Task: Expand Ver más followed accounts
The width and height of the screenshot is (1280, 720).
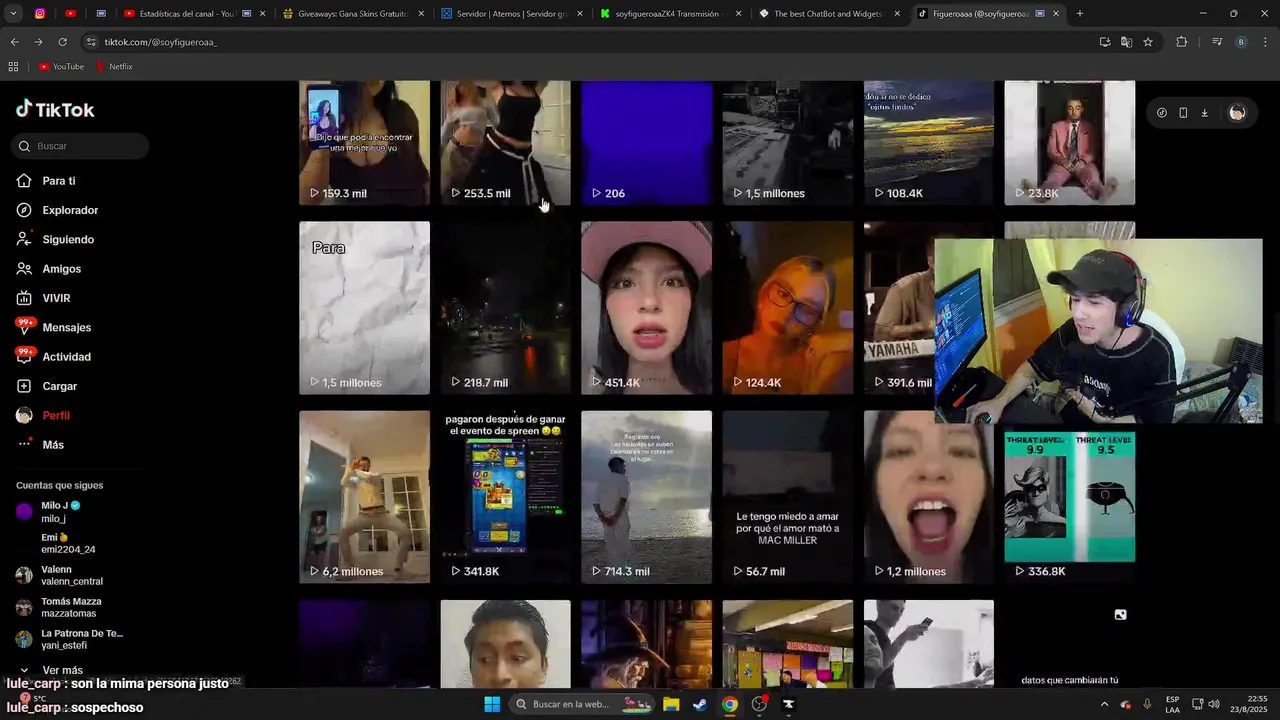Action: pyautogui.click(x=53, y=670)
